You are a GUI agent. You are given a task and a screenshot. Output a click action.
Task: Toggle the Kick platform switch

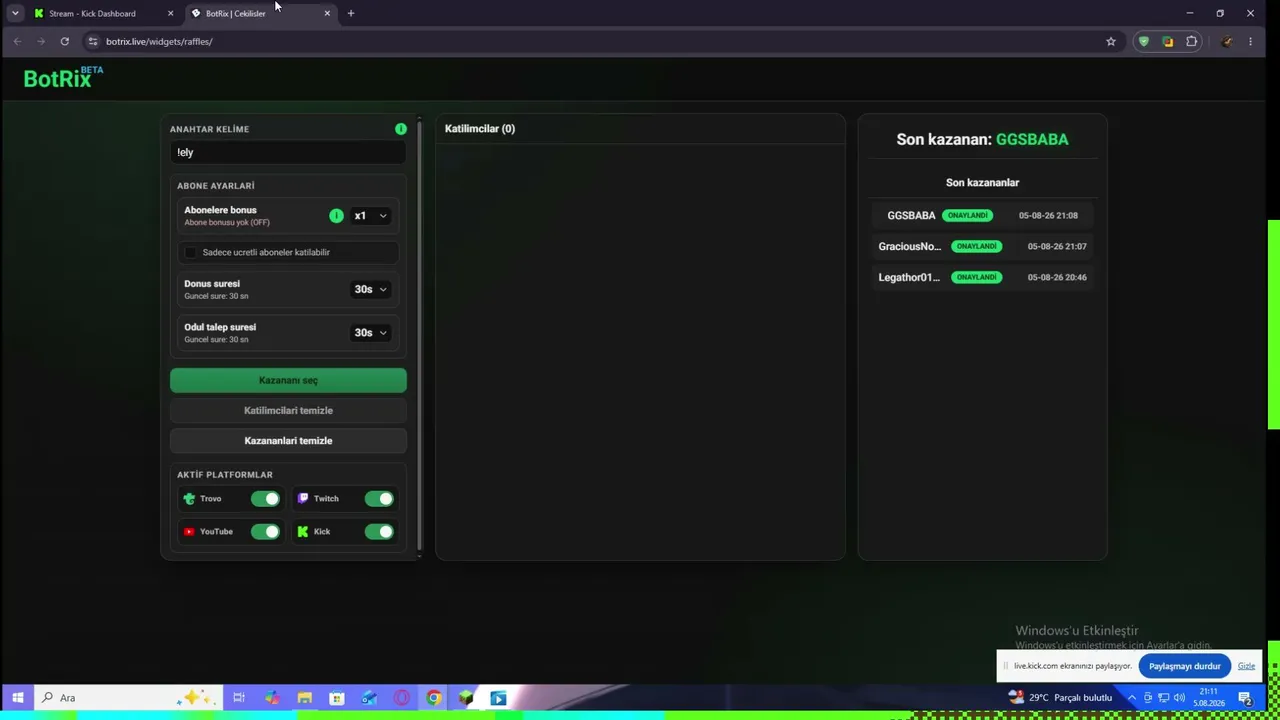pyautogui.click(x=379, y=532)
